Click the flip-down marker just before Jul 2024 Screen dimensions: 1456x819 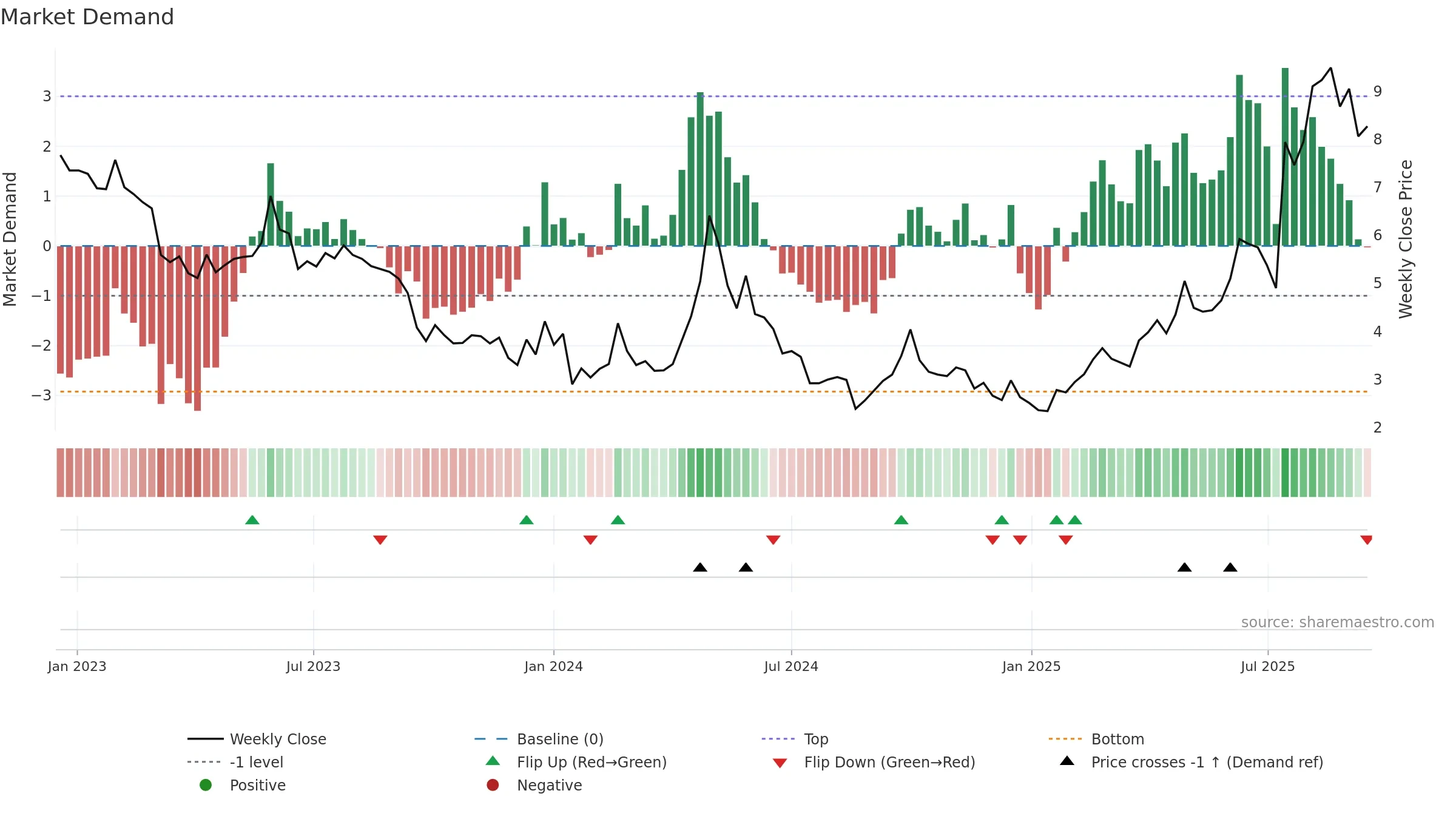(773, 540)
